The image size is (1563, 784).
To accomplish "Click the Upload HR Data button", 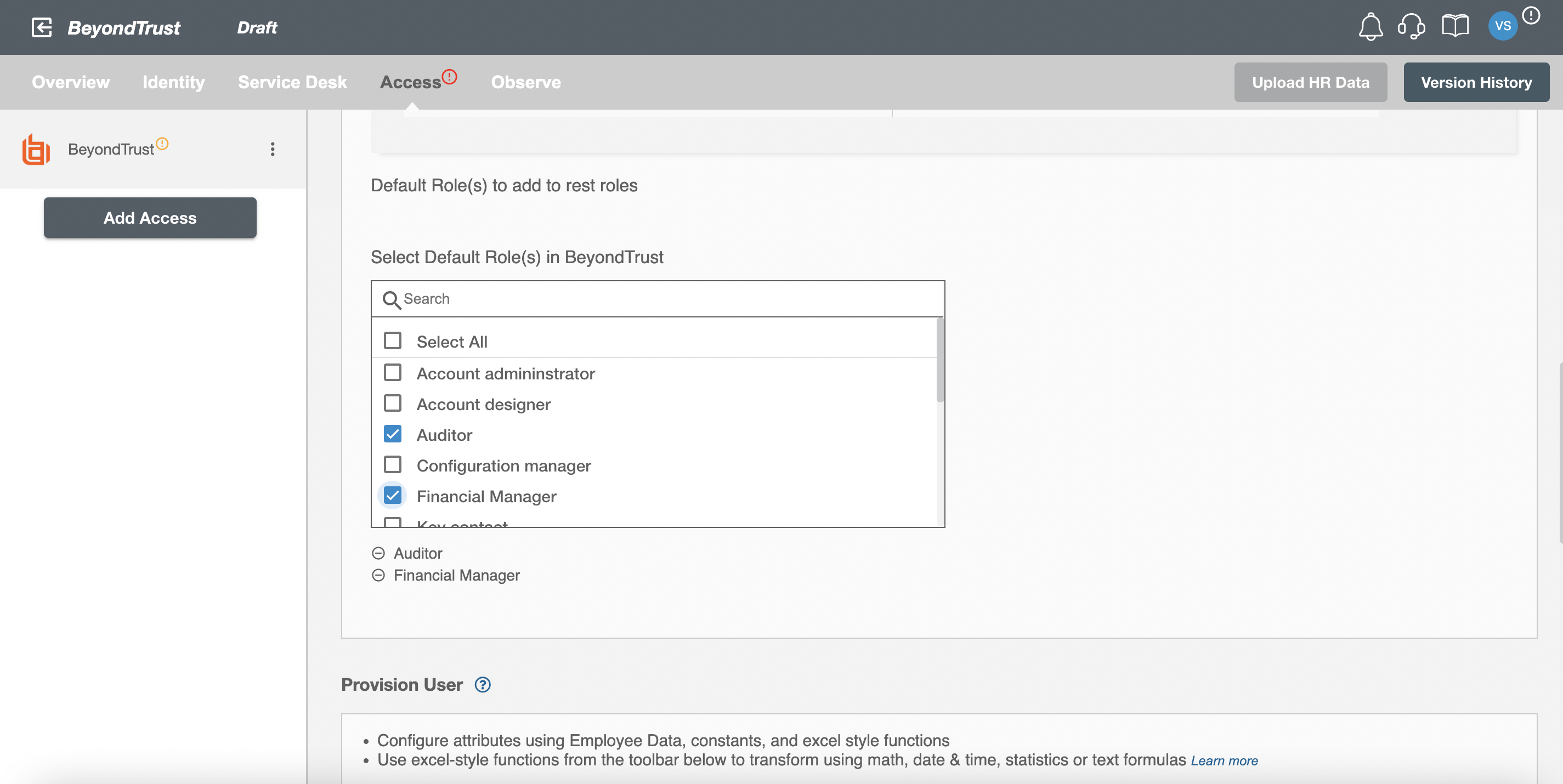I will [x=1310, y=82].
